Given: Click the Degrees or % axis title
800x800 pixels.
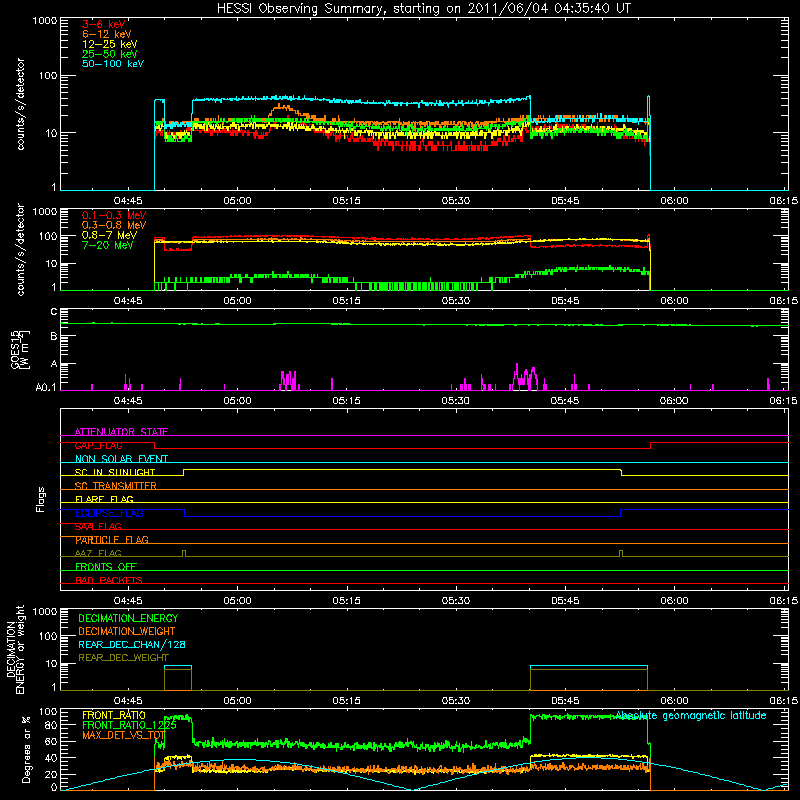Looking at the screenshot, I should (27, 749).
